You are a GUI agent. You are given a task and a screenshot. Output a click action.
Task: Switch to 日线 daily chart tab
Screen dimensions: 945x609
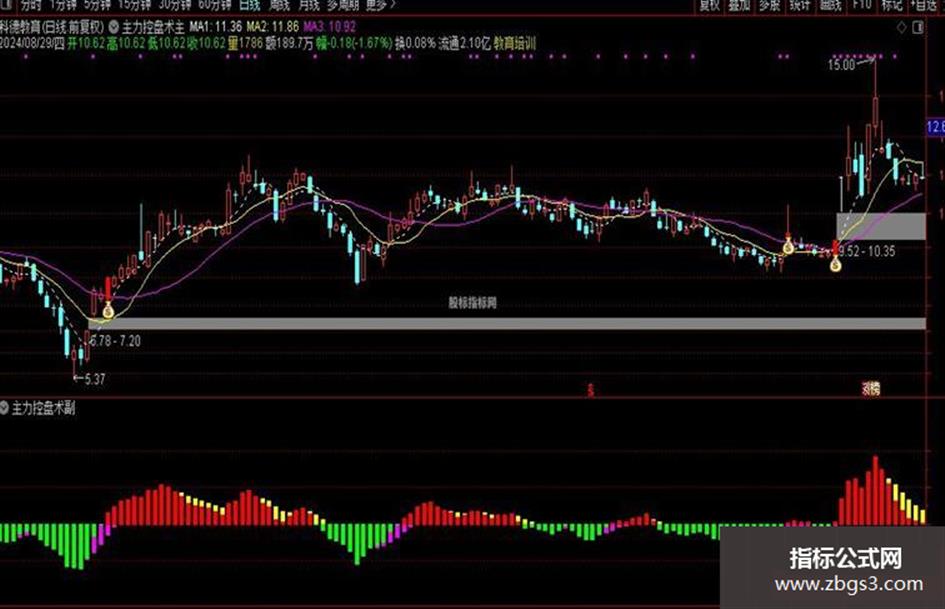pyautogui.click(x=250, y=5)
